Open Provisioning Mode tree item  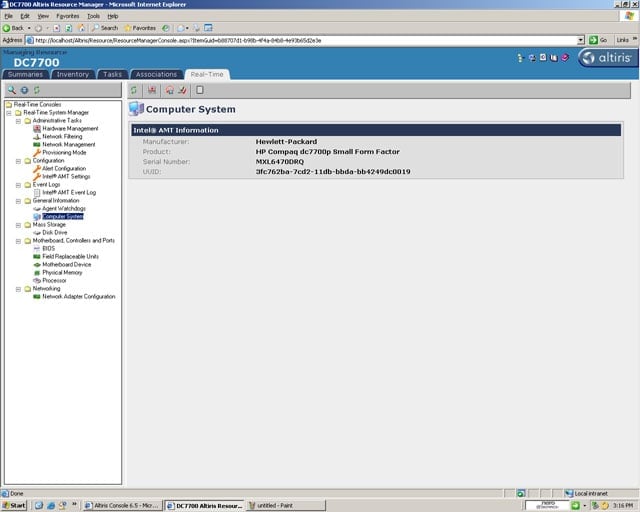(x=64, y=153)
